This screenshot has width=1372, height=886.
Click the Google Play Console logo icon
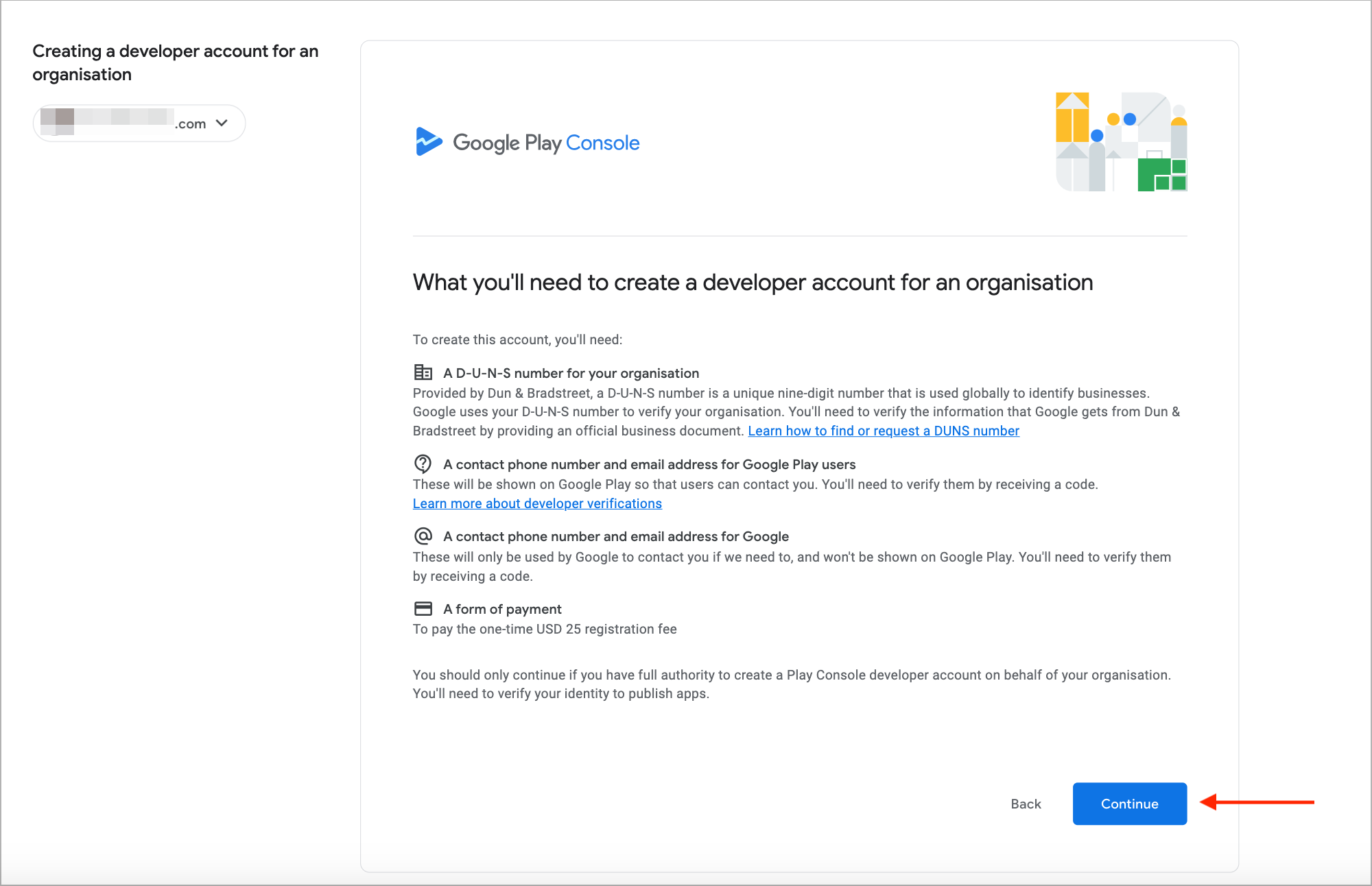tap(429, 142)
